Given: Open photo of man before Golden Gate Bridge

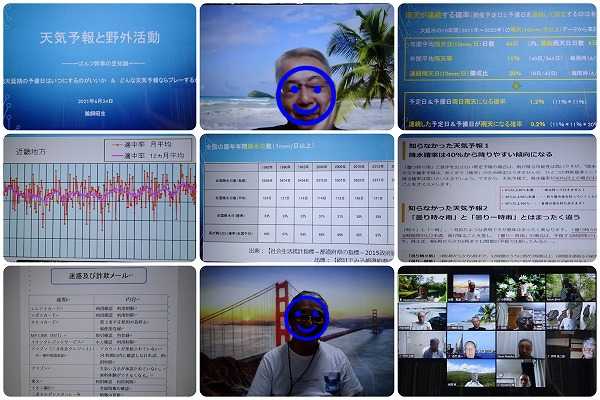Looking at the screenshot, I should 297,331.
